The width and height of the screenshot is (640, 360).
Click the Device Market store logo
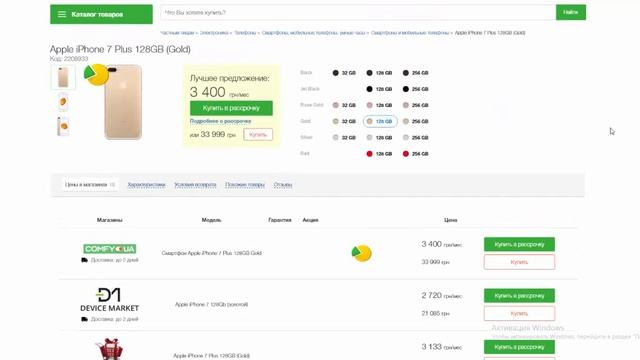pos(109,300)
